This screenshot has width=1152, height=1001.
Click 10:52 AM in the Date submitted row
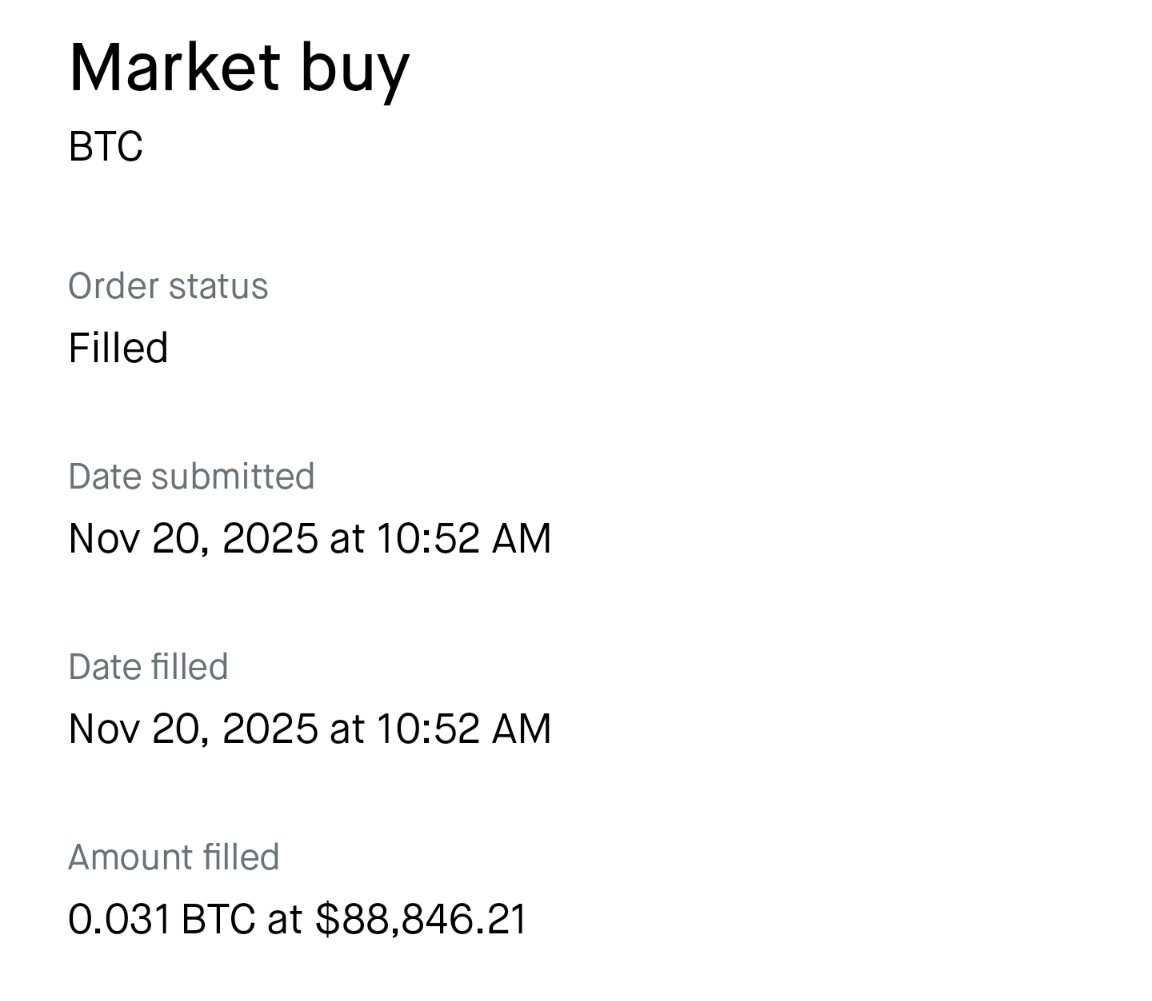coord(463,538)
